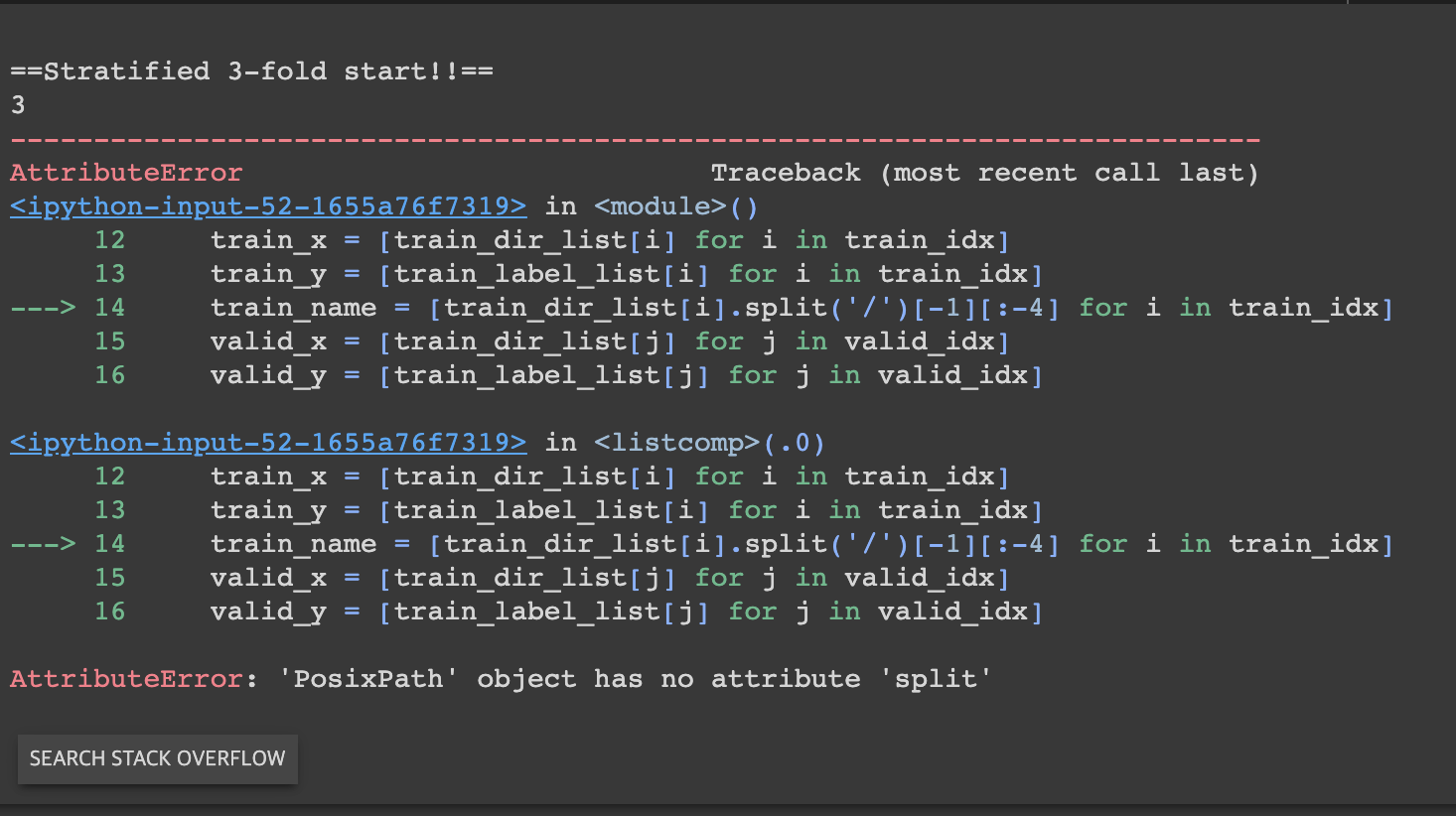
Task: Click the output number 3 below the Stratified line
Action: pyautogui.click(x=18, y=105)
